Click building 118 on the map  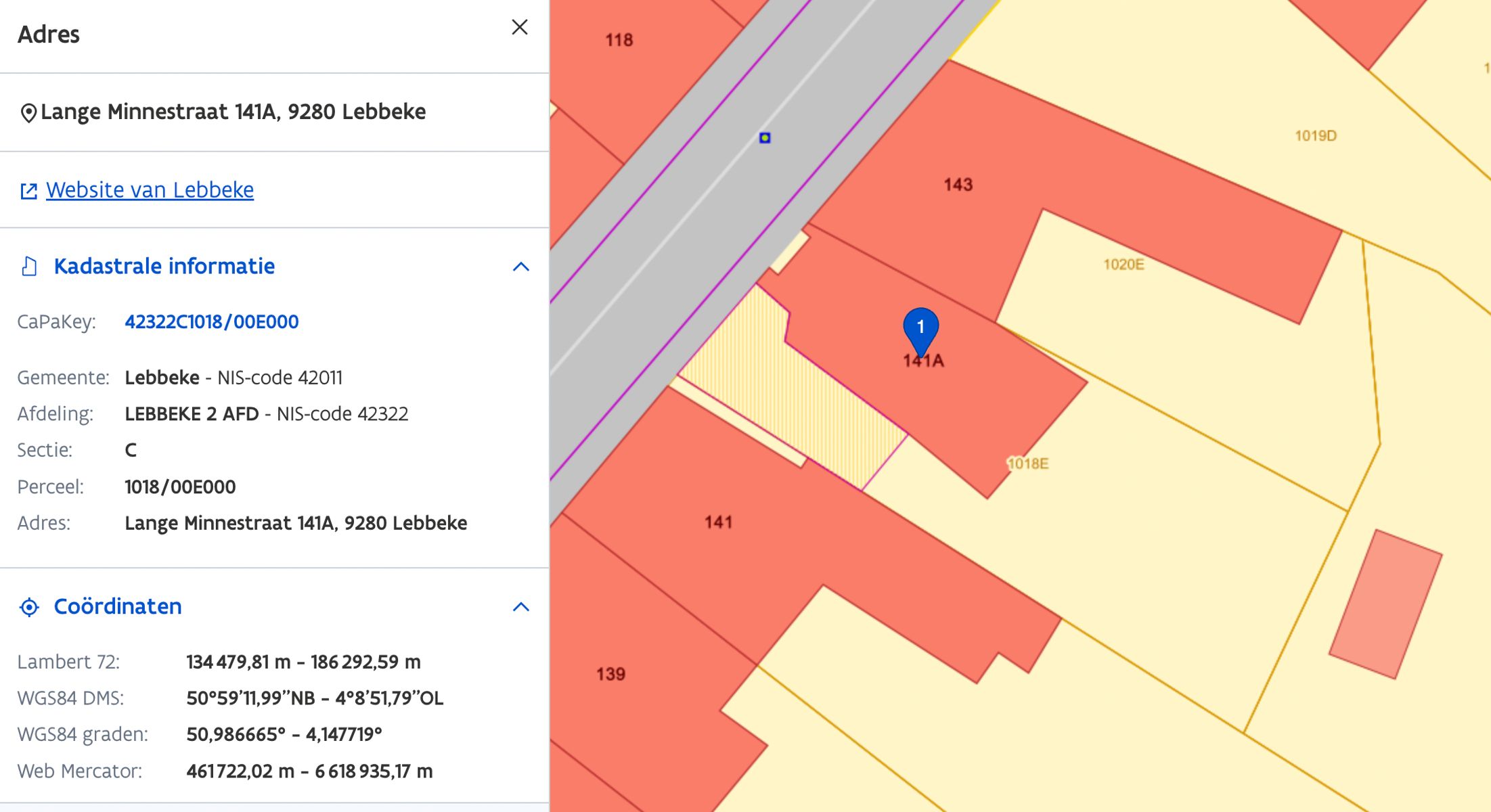[619, 41]
